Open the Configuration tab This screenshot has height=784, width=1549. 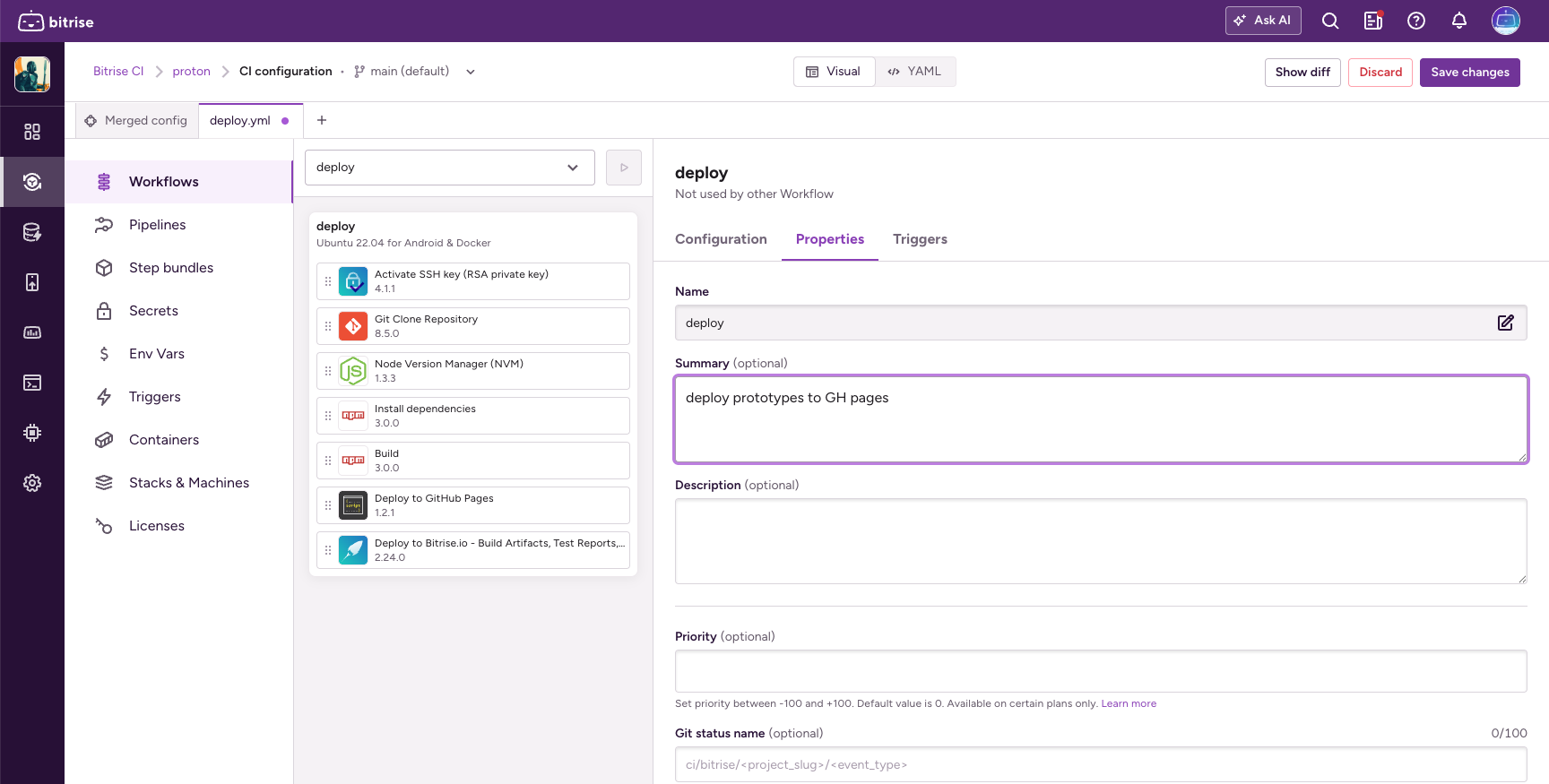pyautogui.click(x=721, y=239)
